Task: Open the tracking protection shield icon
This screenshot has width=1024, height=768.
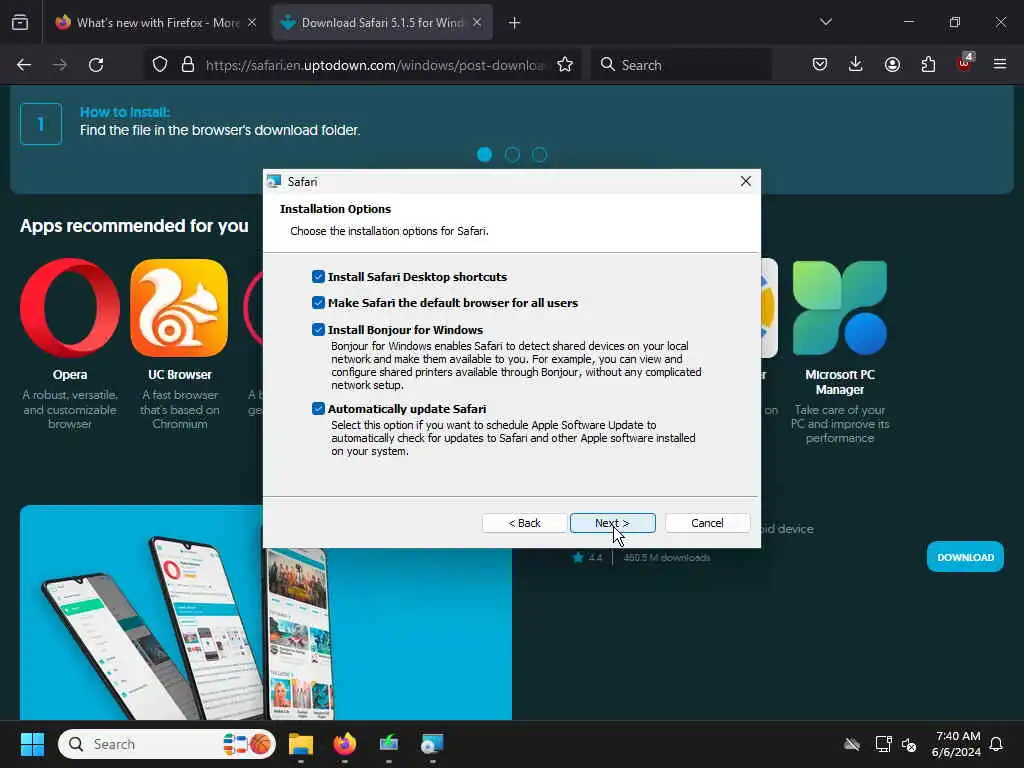Action: 160,65
